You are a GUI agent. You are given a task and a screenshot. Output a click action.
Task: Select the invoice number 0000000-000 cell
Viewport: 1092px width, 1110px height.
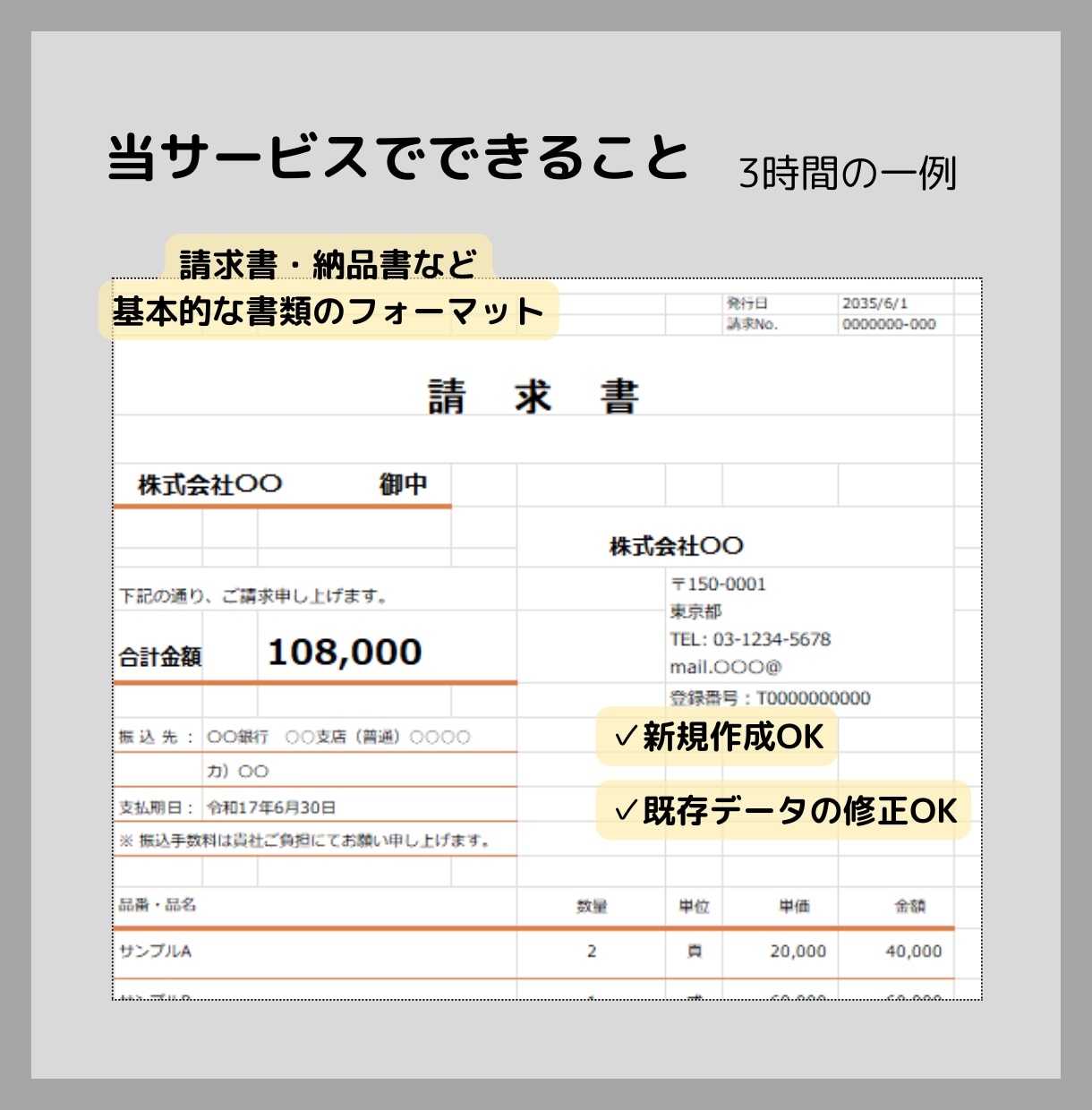[x=889, y=324]
